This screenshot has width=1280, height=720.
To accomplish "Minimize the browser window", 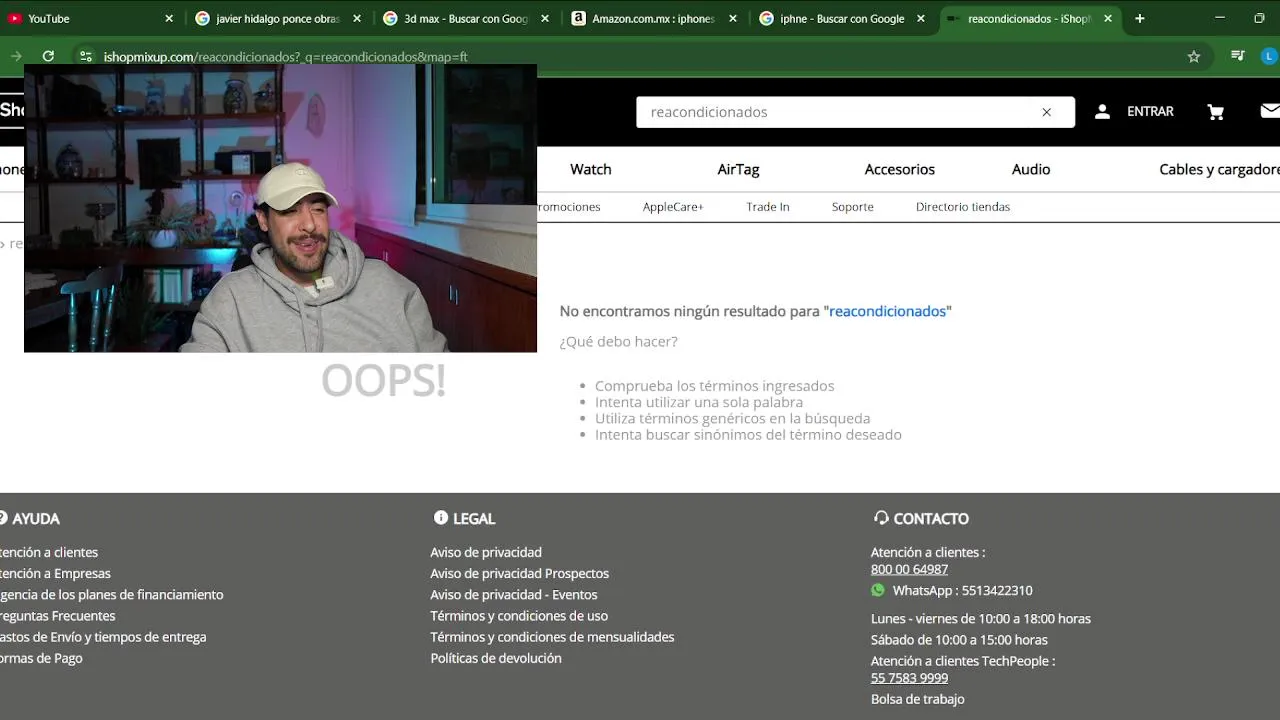I will point(1220,18).
